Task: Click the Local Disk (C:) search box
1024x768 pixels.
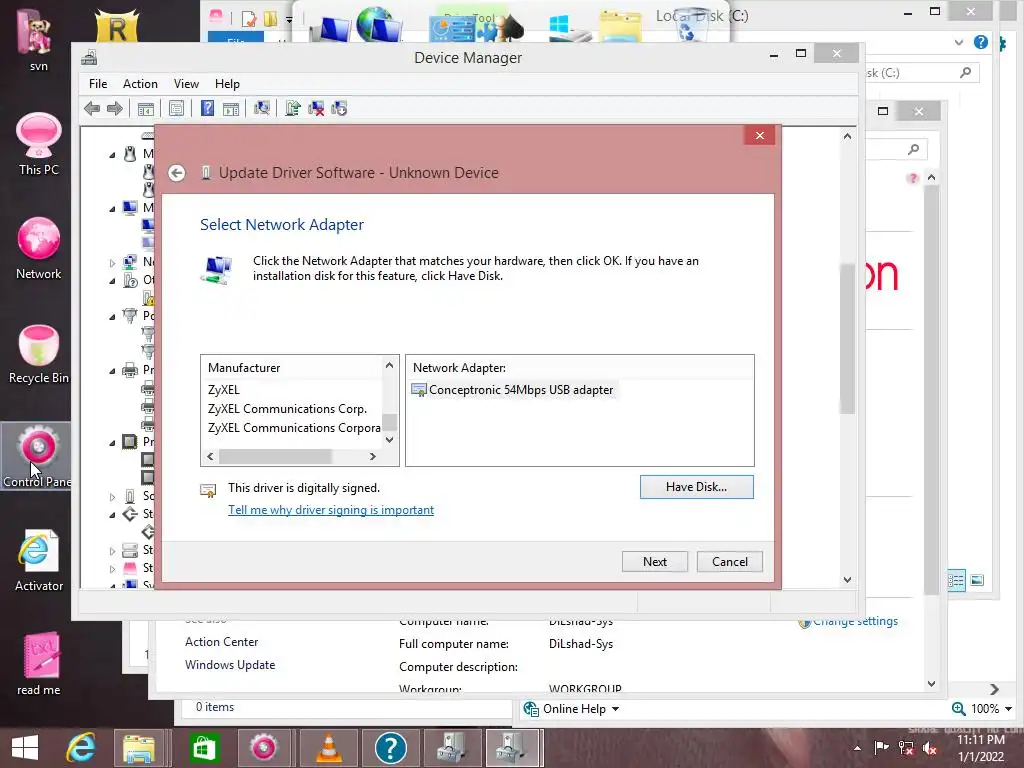Action: [922, 73]
